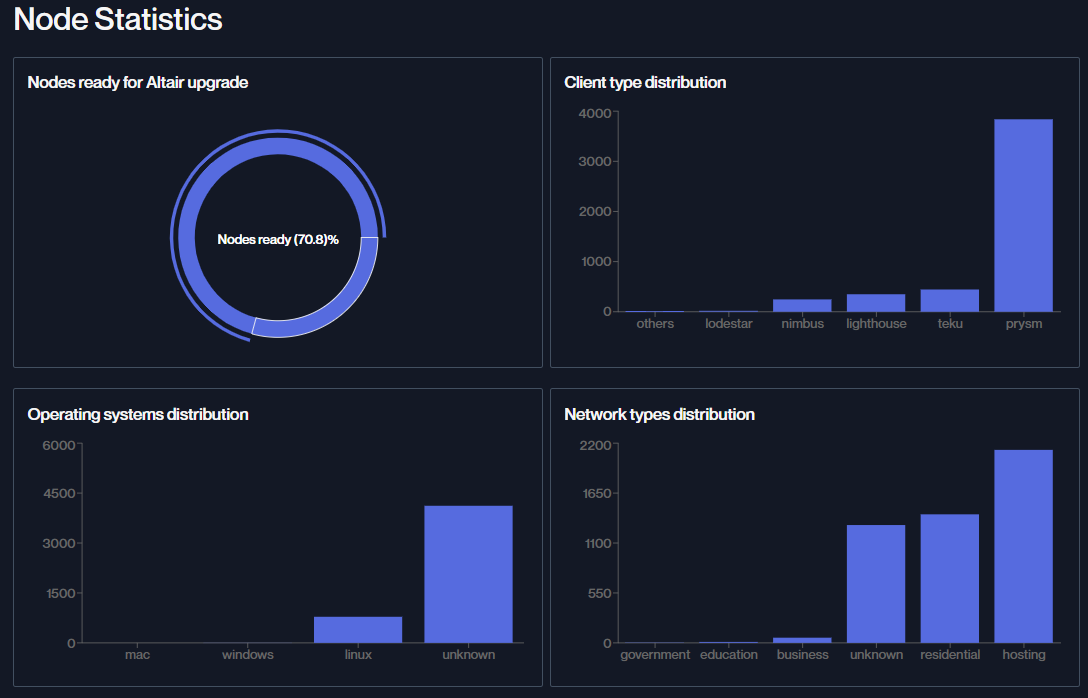Click the 'Node Statistics' page heading
Screen dimensions: 1088x698
(x=118, y=19)
